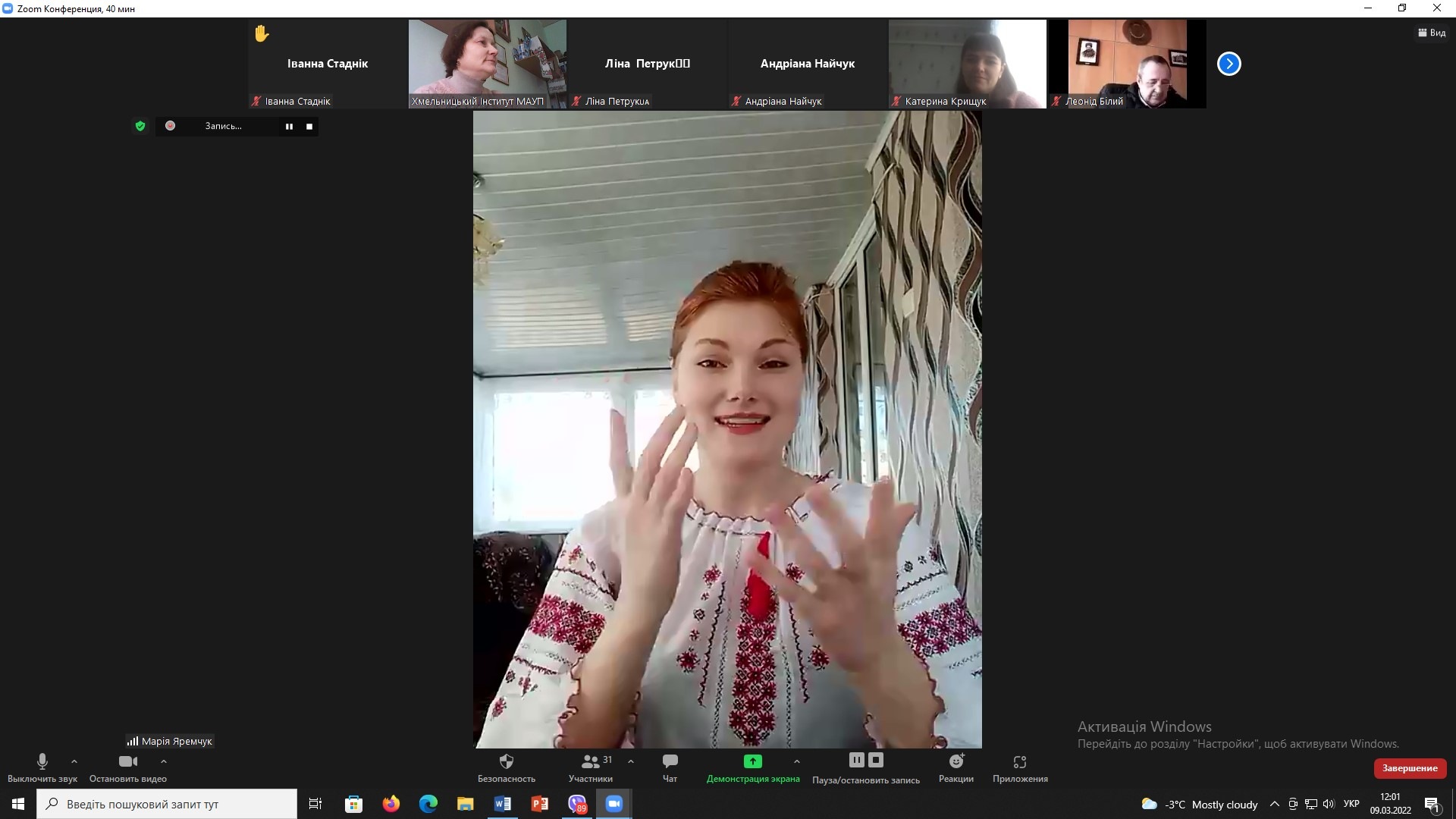Show next participants with blue arrow
1456x819 pixels.
1228,64
